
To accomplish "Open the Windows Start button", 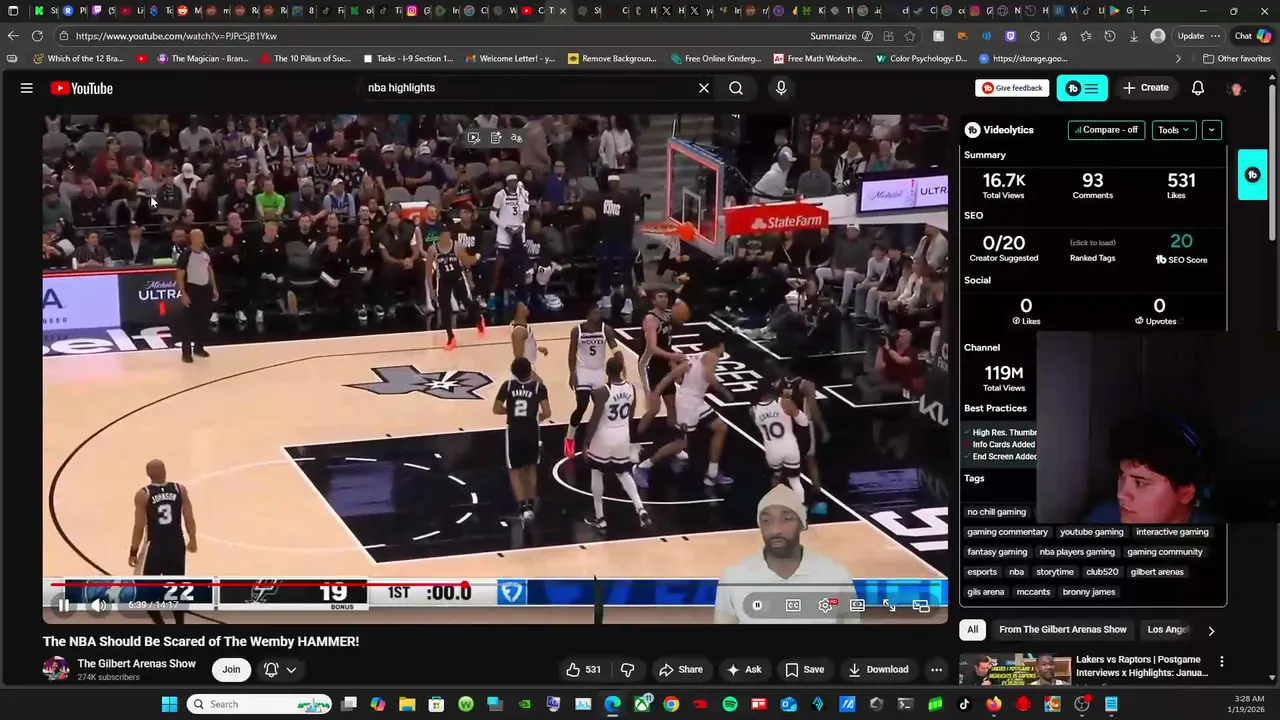I will [x=169, y=704].
